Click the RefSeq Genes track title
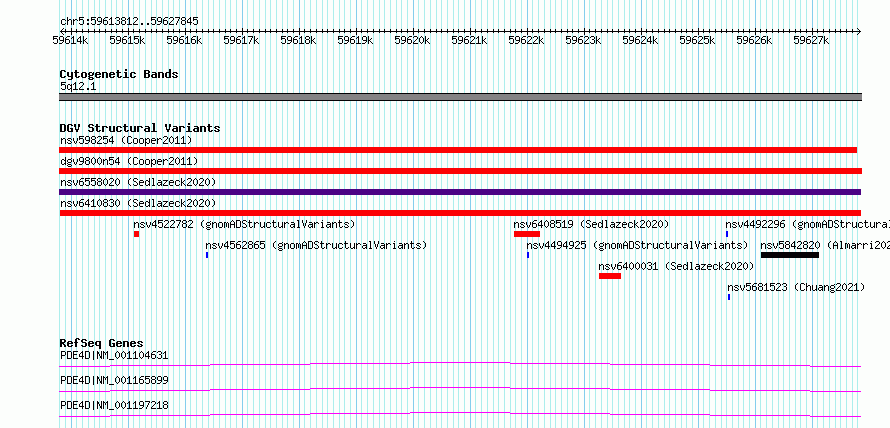The height and width of the screenshot is (428, 890). coord(102,343)
